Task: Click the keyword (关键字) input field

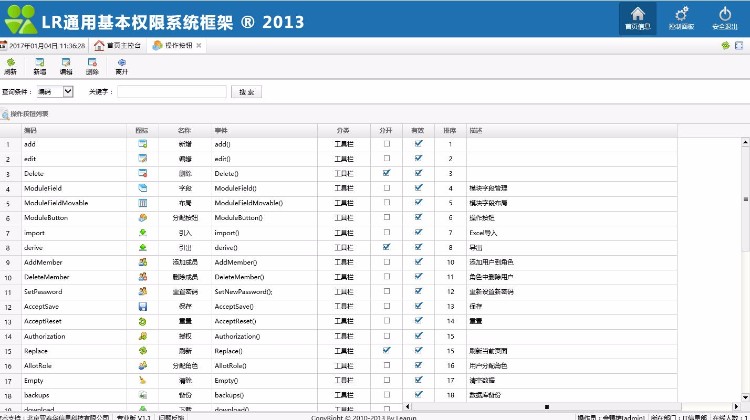Action: pyautogui.click(x=172, y=91)
